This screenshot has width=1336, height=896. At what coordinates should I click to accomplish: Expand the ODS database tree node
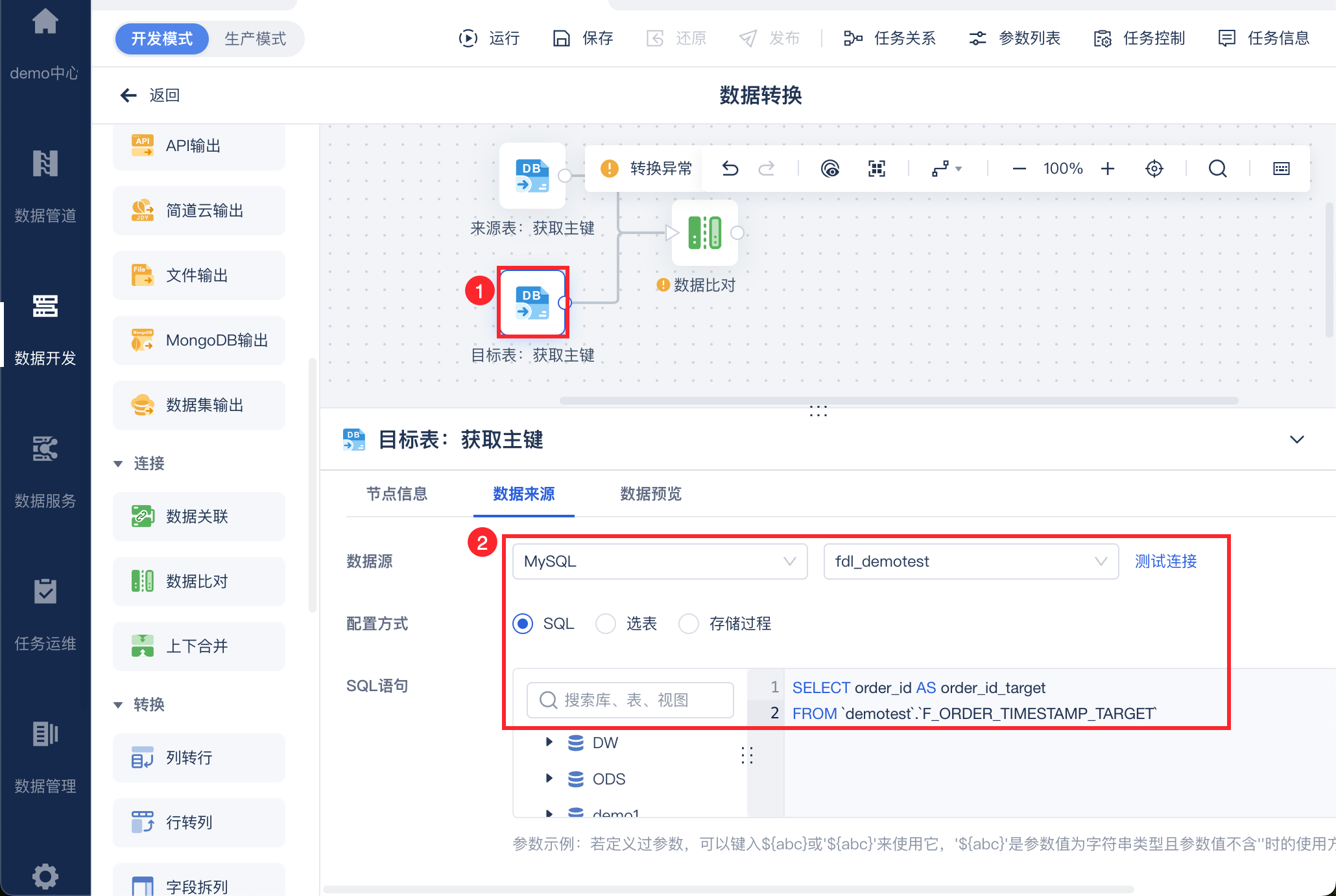click(x=549, y=778)
